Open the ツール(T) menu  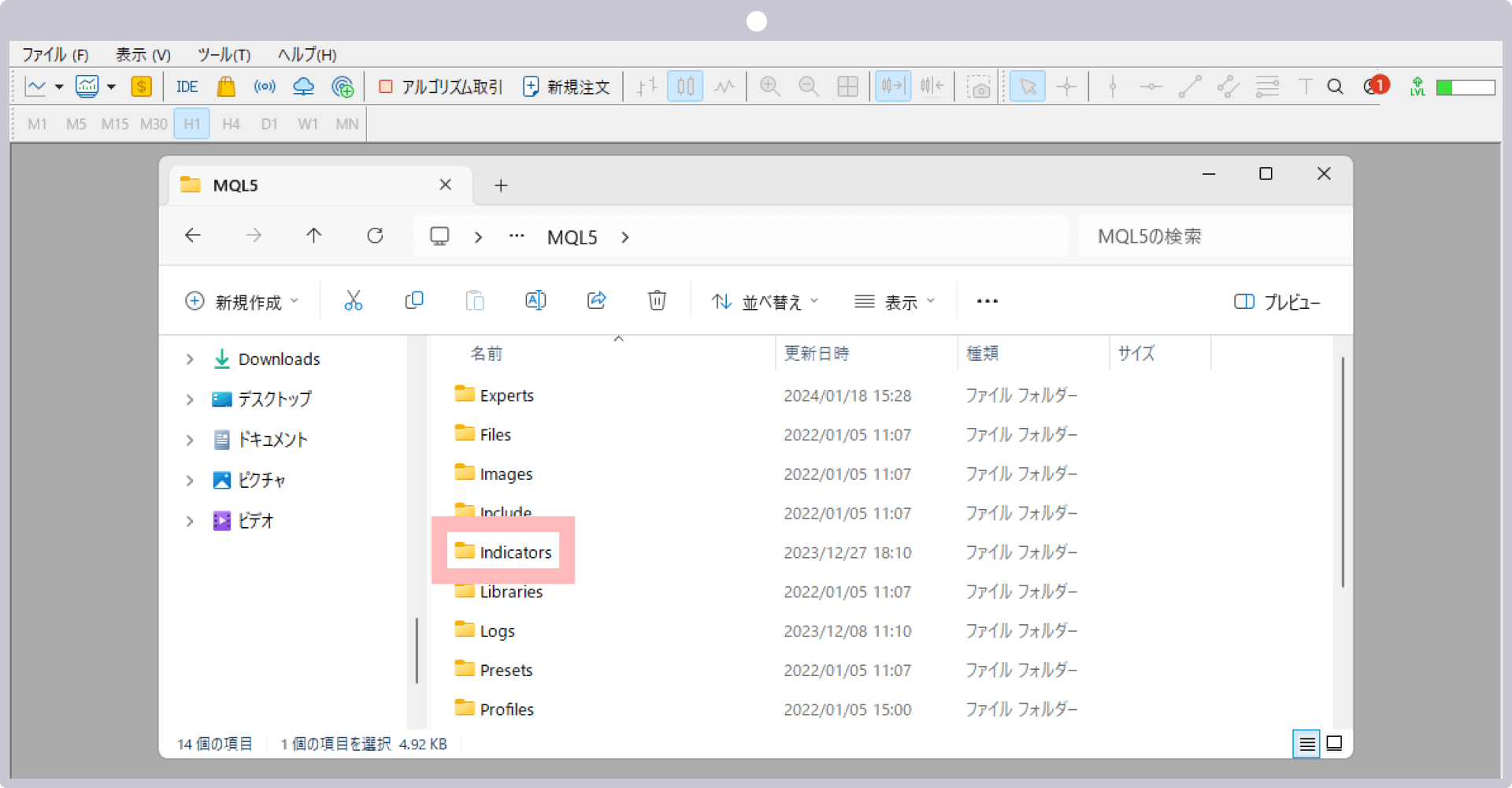pos(224,55)
